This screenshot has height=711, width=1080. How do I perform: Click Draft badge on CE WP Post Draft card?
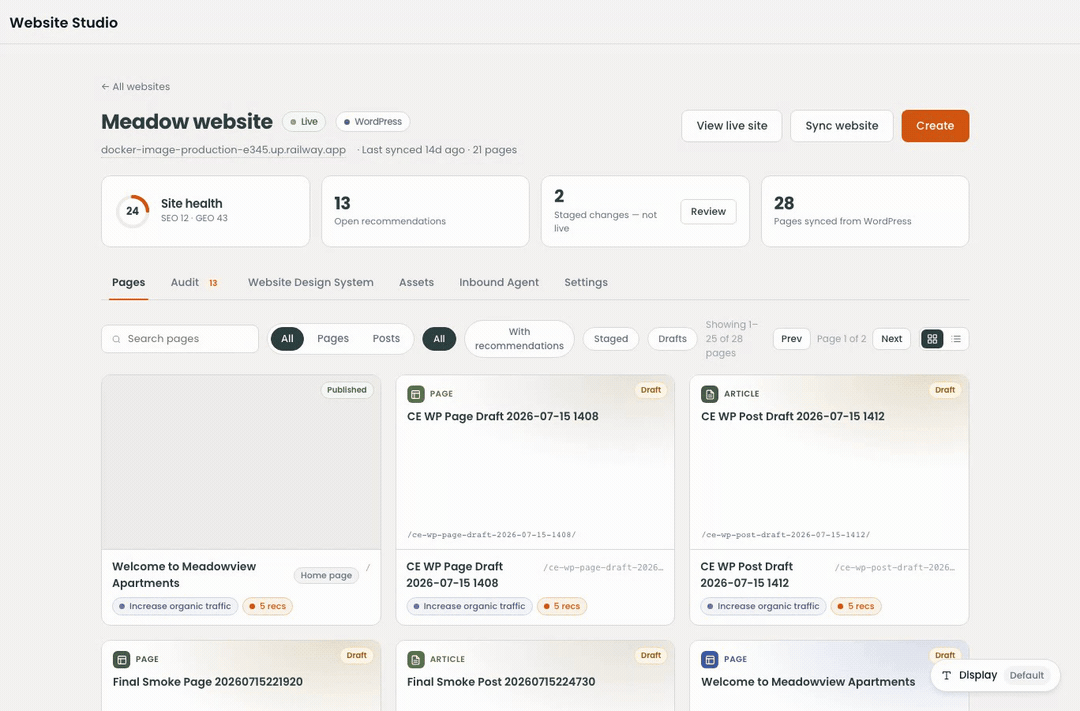[944, 390]
